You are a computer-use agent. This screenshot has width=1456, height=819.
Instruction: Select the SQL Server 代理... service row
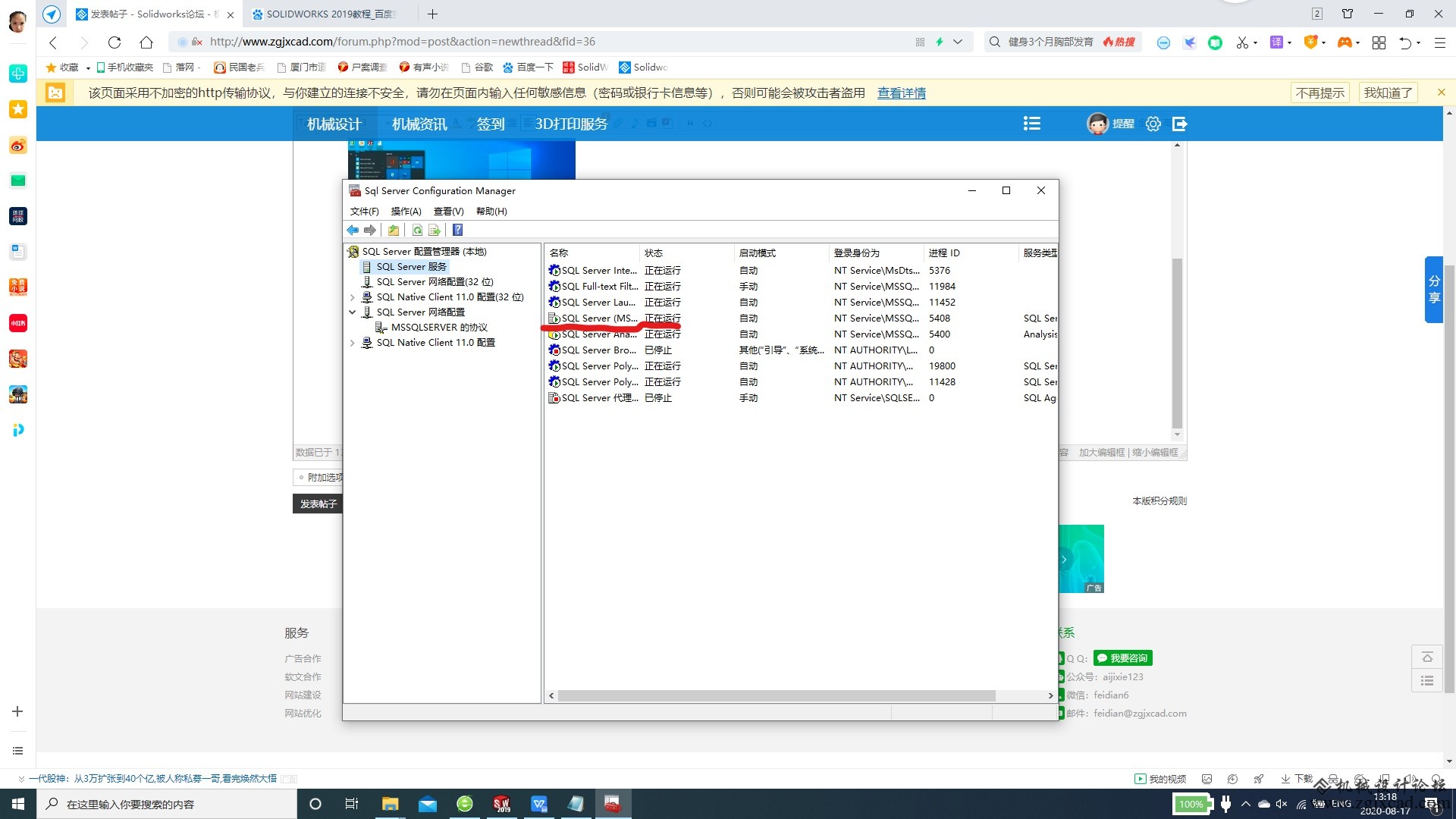coord(800,398)
